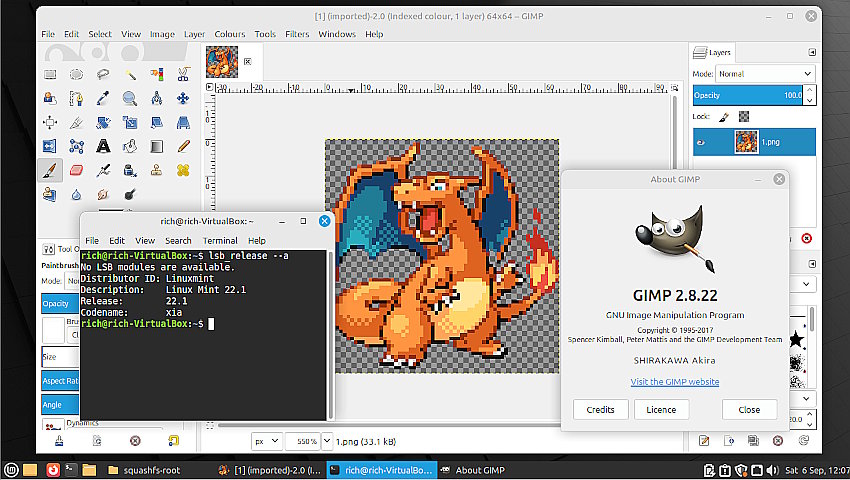
Task: Select the Fuzzy Select magic wand tool
Action: click(x=130, y=74)
